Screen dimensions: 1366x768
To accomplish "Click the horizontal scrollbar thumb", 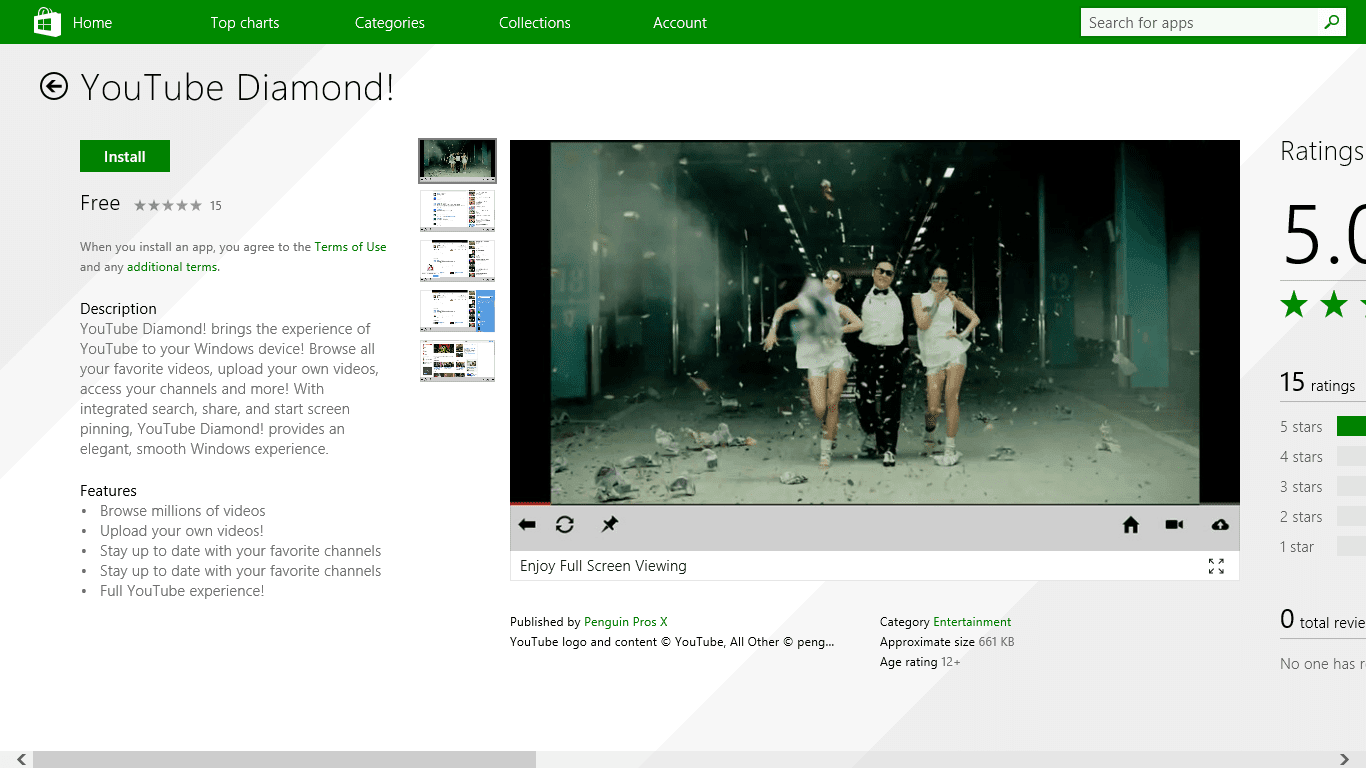I will click(x=284, y=760).
